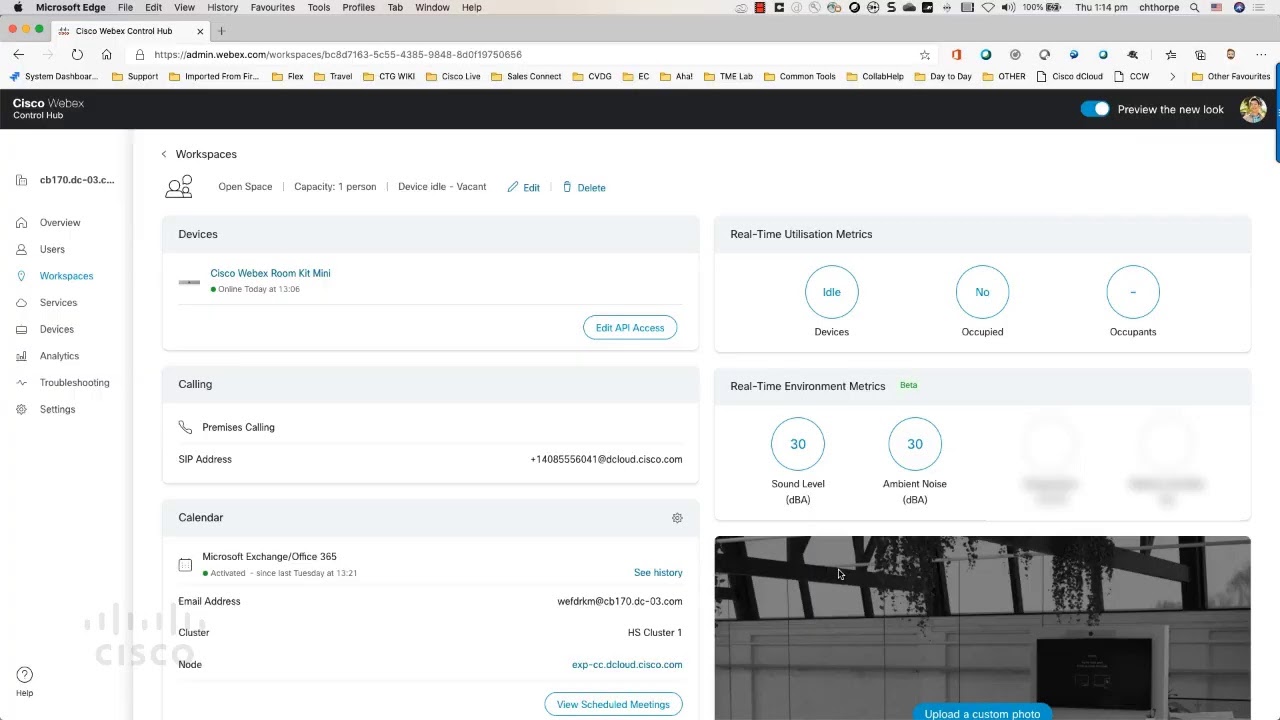Open the Common Tools bookmarks folder
The height and width of the screenshot is (720, 1280).
(x=799, y=76)
